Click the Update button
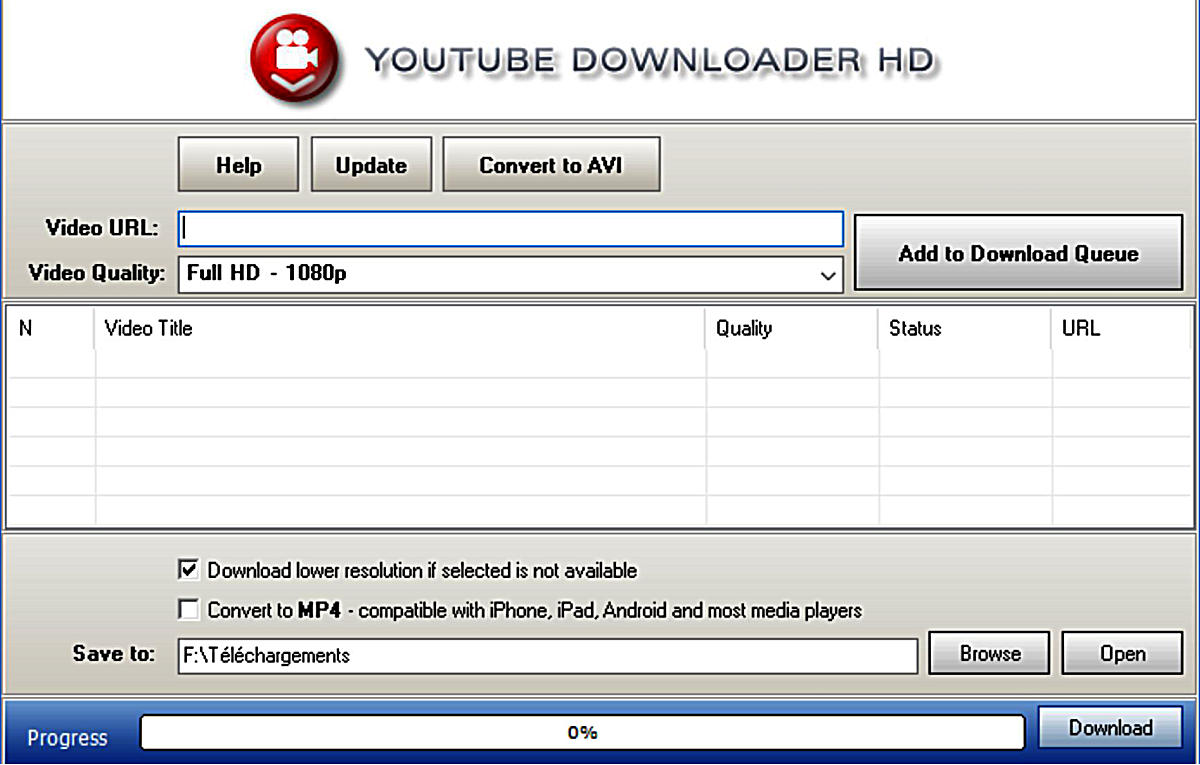The image size is (1200, 765). 371,165
